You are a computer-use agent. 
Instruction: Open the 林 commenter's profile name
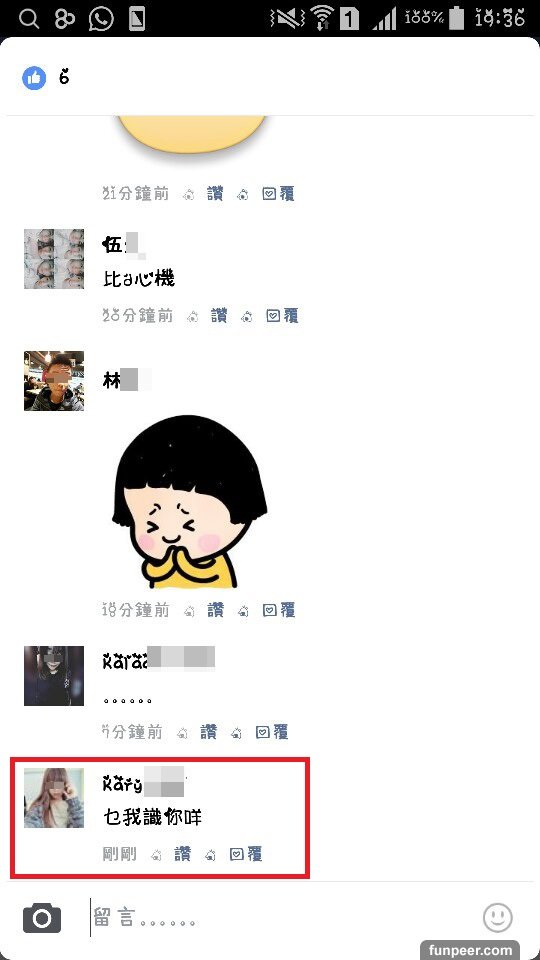pos(126,381)
